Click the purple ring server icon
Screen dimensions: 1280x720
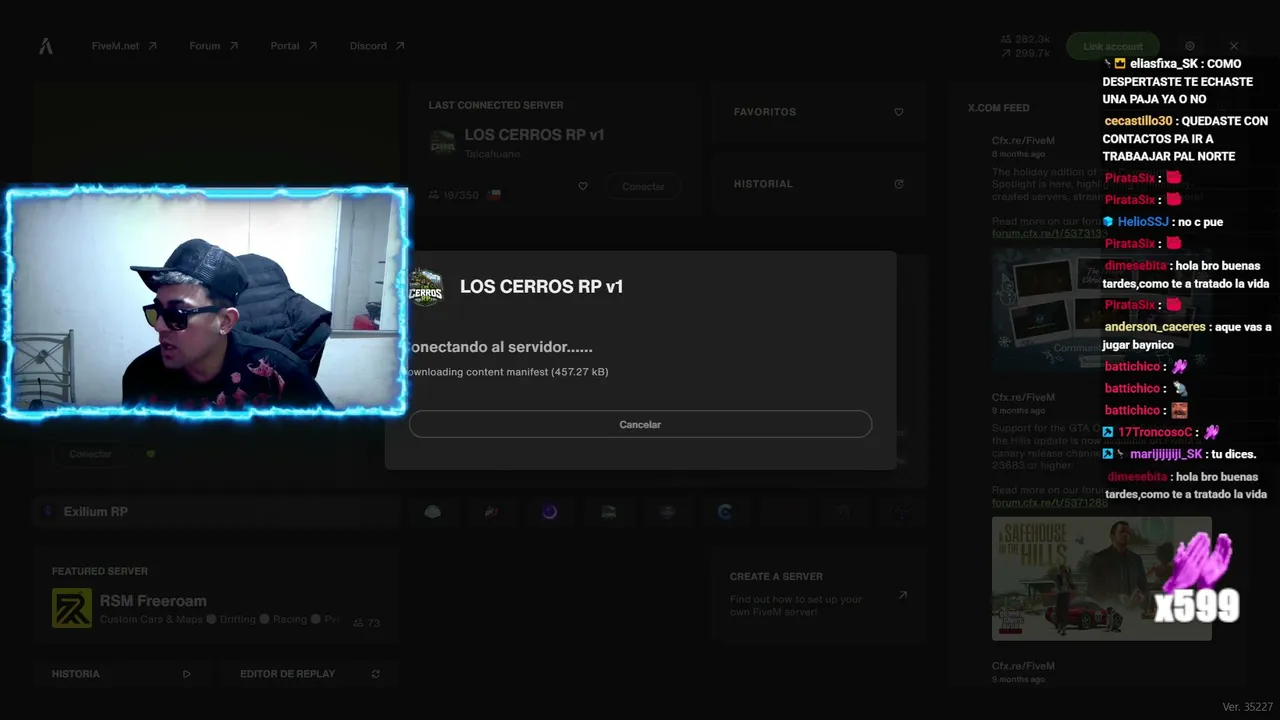coord(549,512)
